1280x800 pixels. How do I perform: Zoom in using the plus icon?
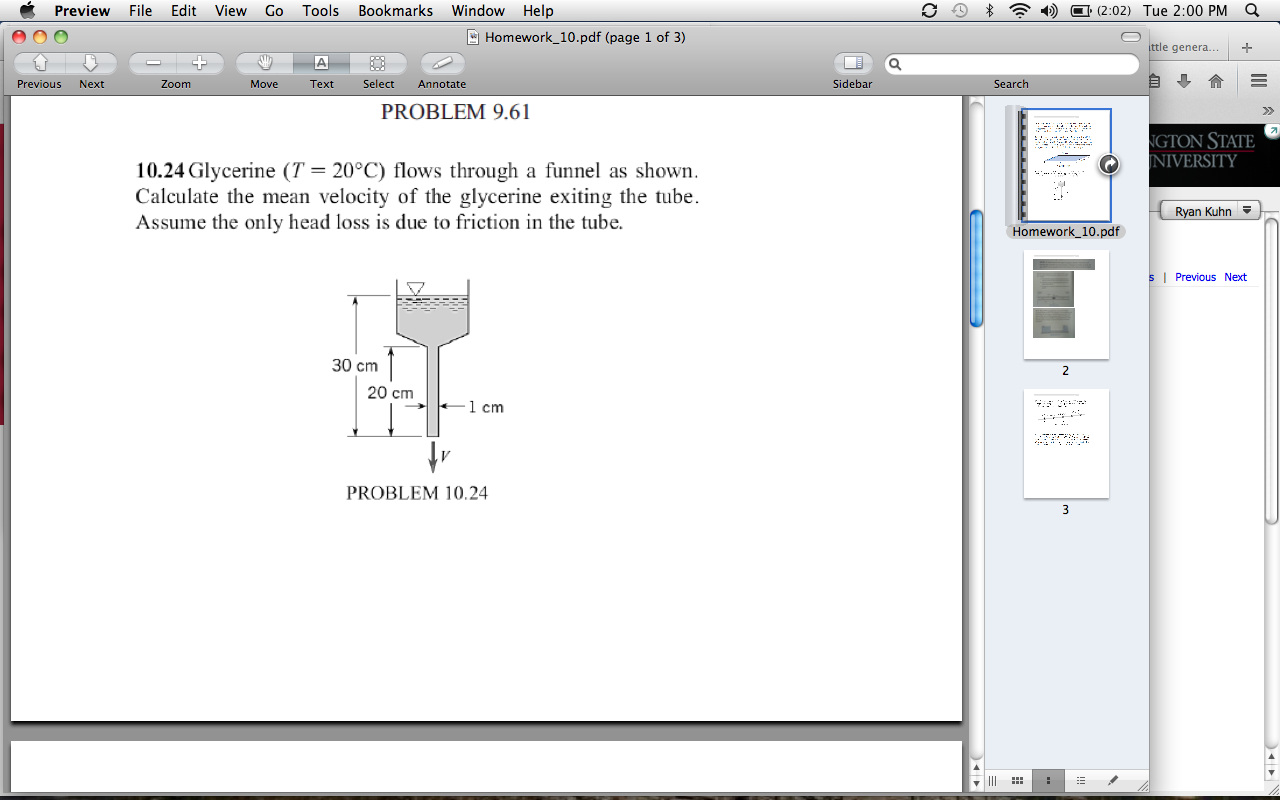[x=200, y=61]
